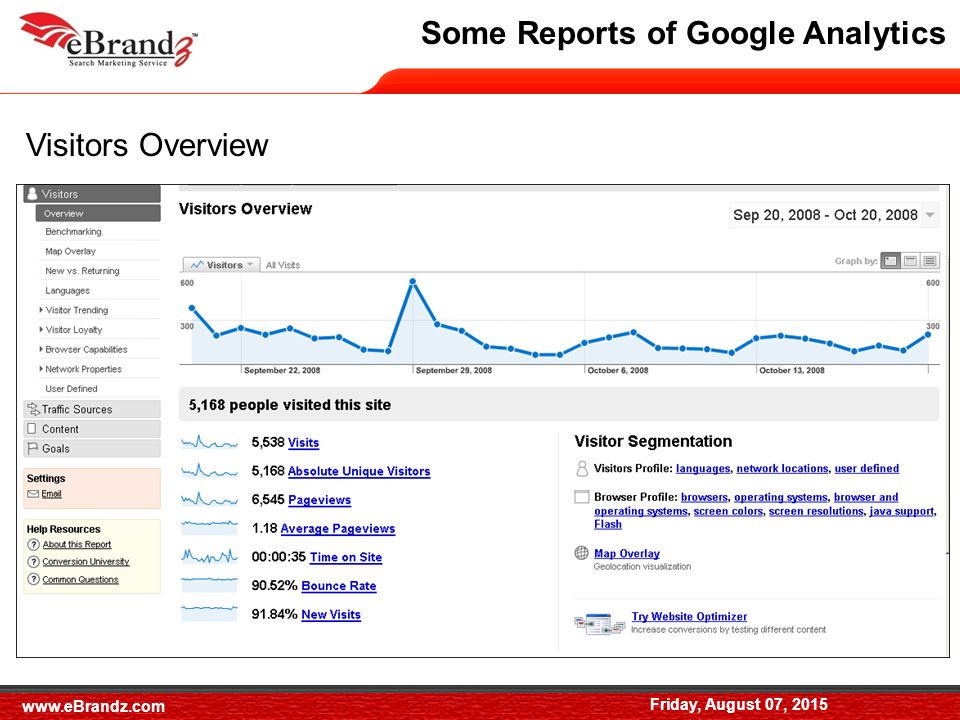Click the Content section icon

(32, 429)
